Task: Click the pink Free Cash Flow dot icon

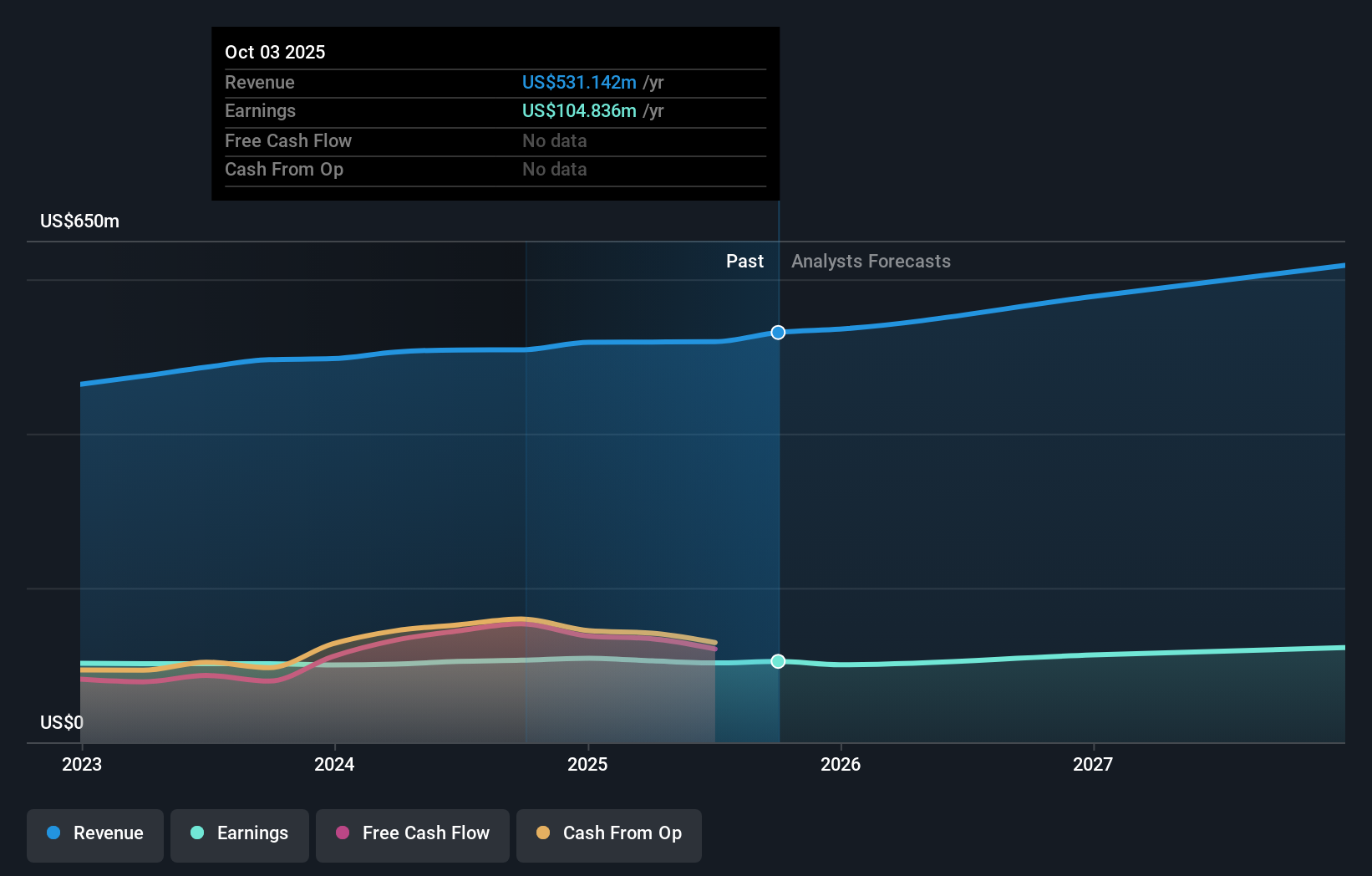Action: pyautogui.click(x=342, y=833)
